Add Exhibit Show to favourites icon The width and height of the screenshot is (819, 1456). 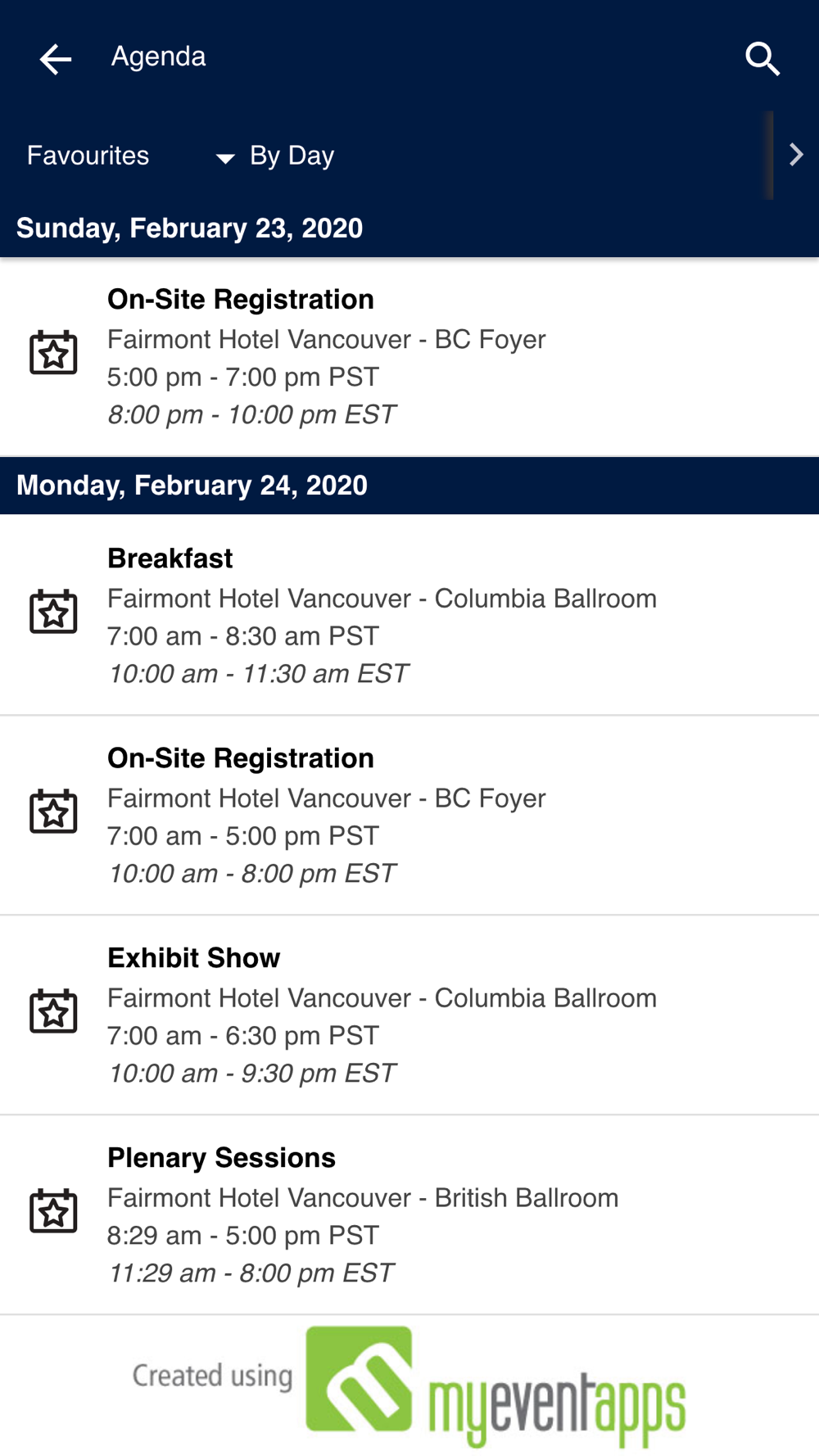(x=54, y=1011)
